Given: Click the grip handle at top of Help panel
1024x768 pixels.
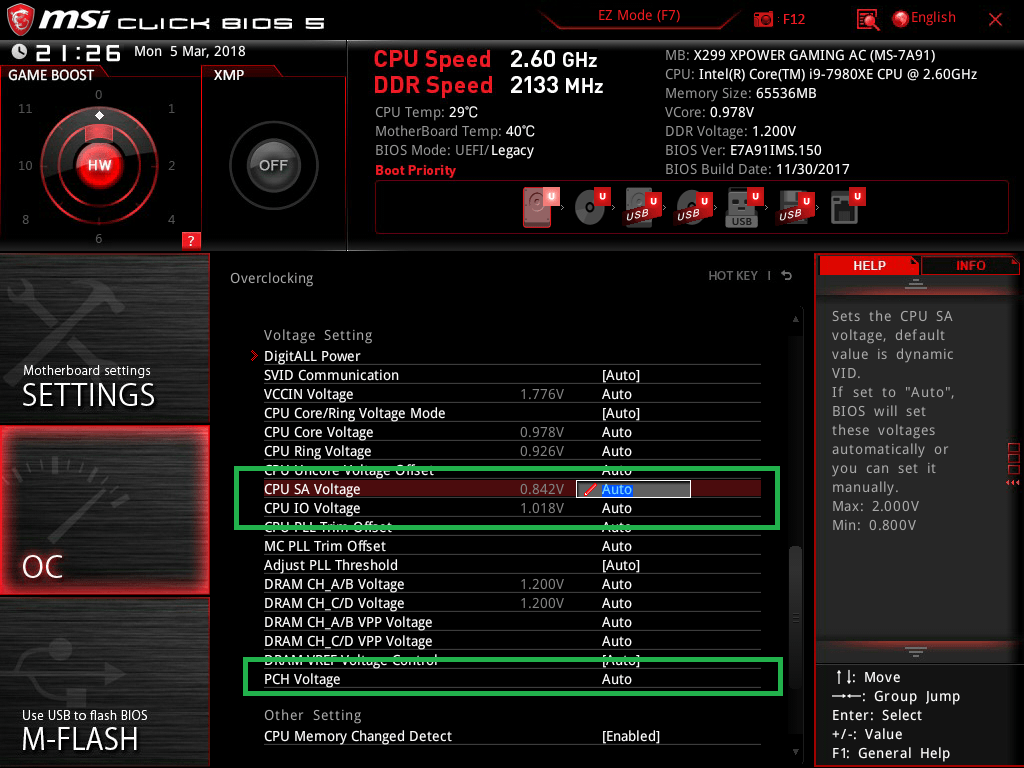Looking at the screenshot, I should tap(916, 285).
